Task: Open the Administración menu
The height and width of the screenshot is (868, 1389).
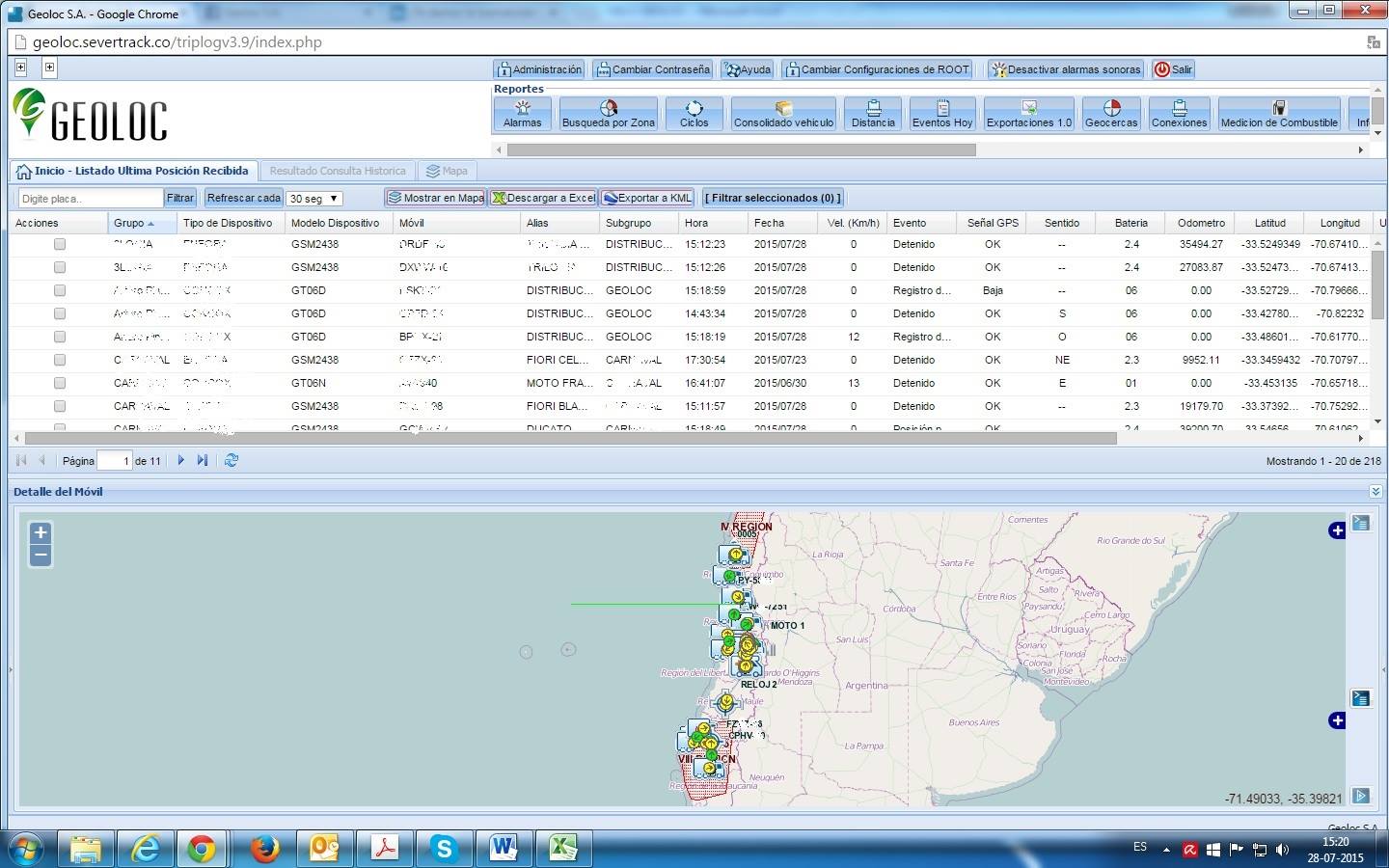Action: 539,69
